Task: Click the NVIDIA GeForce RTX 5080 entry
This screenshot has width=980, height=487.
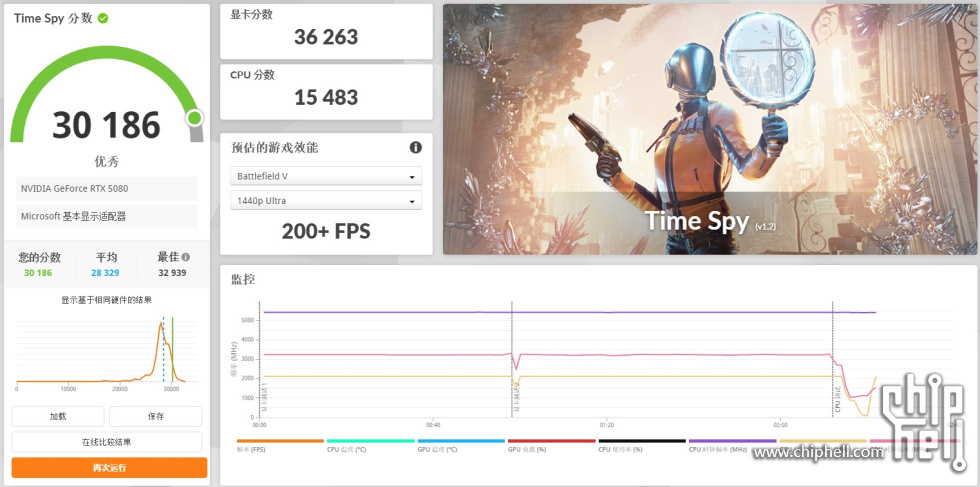Action: pyautogui.click(x=107, y=188)
